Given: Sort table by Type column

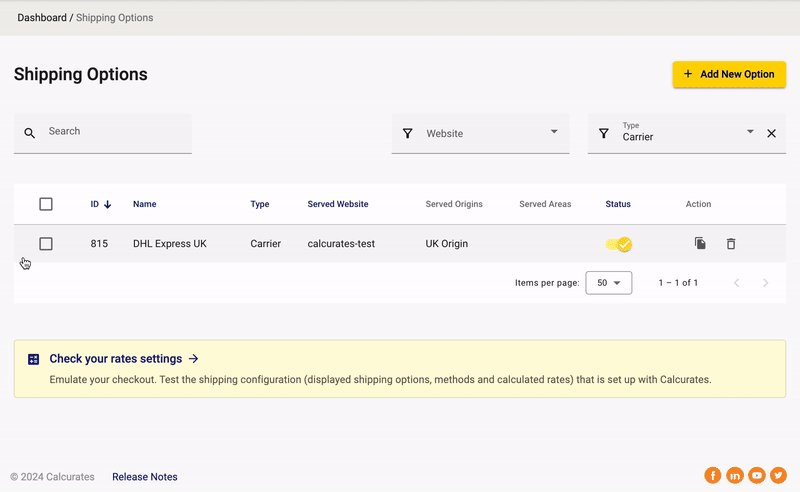Looking at the screenshot, I should (260, 204).
